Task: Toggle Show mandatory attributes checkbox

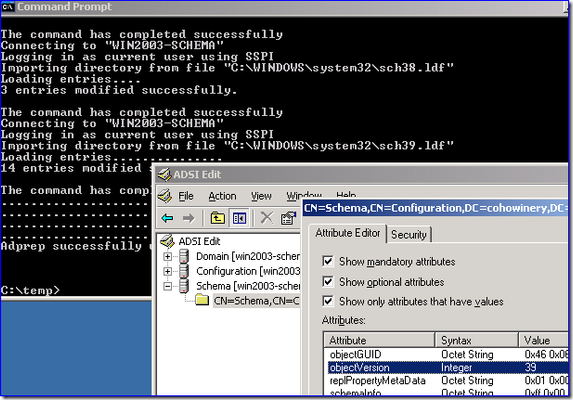Action: coord(328,261)
